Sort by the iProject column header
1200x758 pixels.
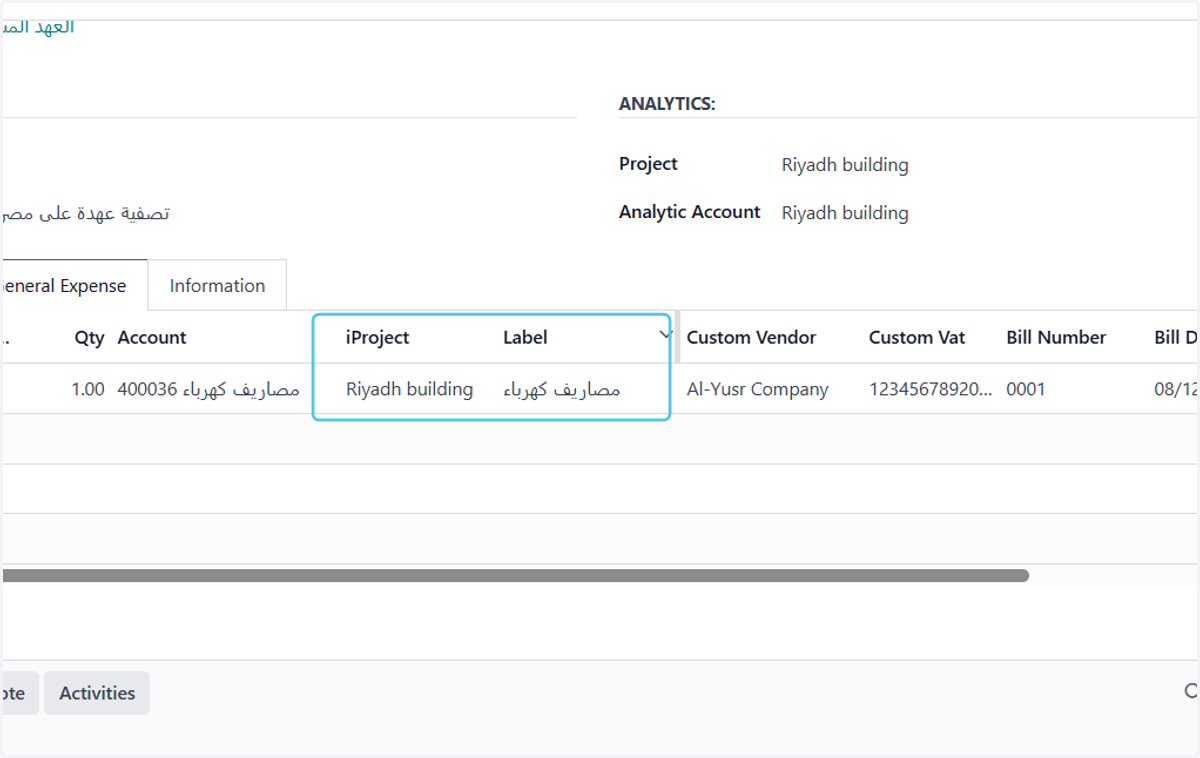click(378, 337)
